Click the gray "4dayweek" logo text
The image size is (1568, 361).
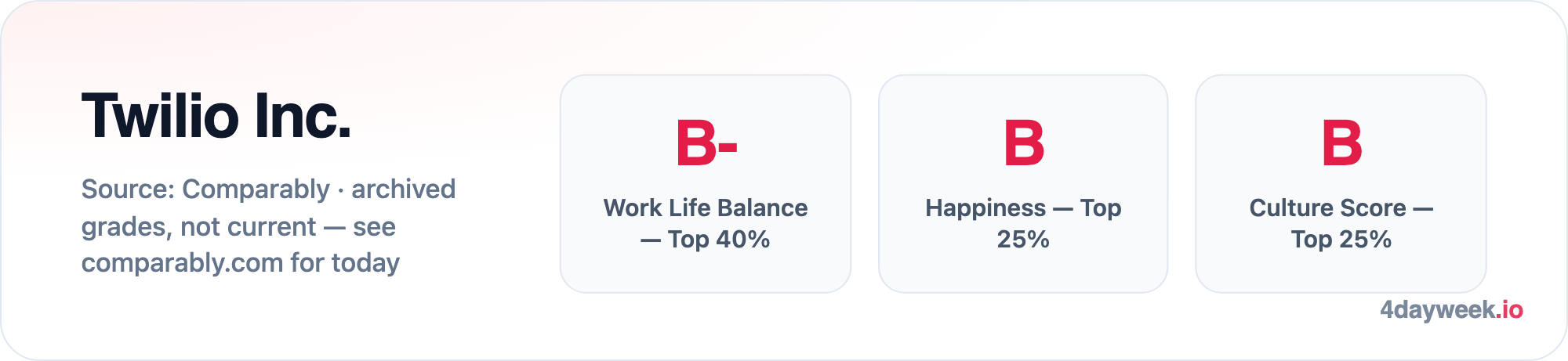point(1438,310)
